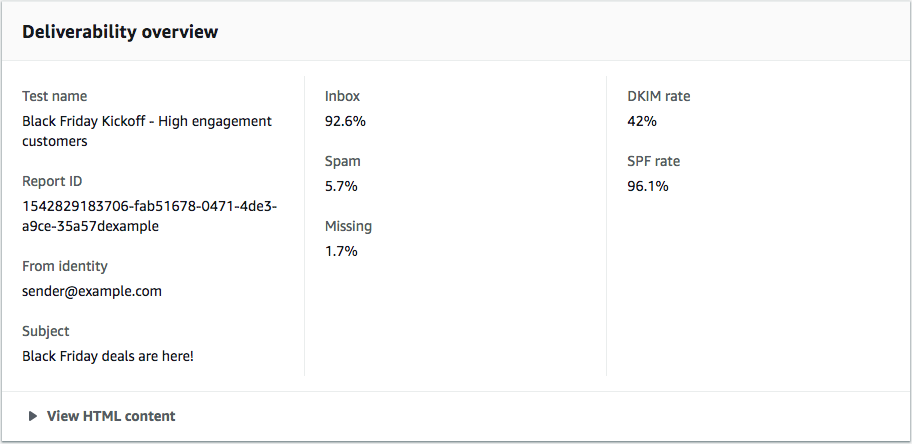The height and width of the screenshot is (444, 912).
Task: Click the Report ID label
Action: point(52,181)
